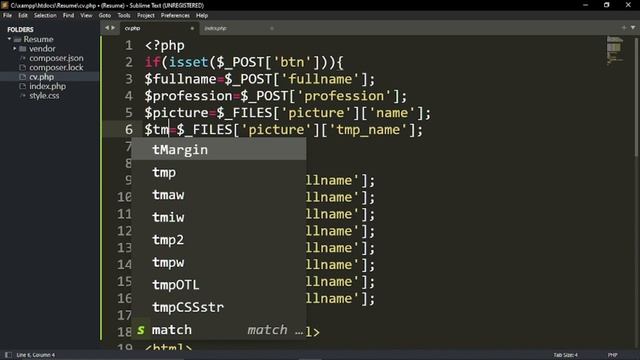Open the View menu
This screenshot has width=640, height=360.
(x=86, y=16)
